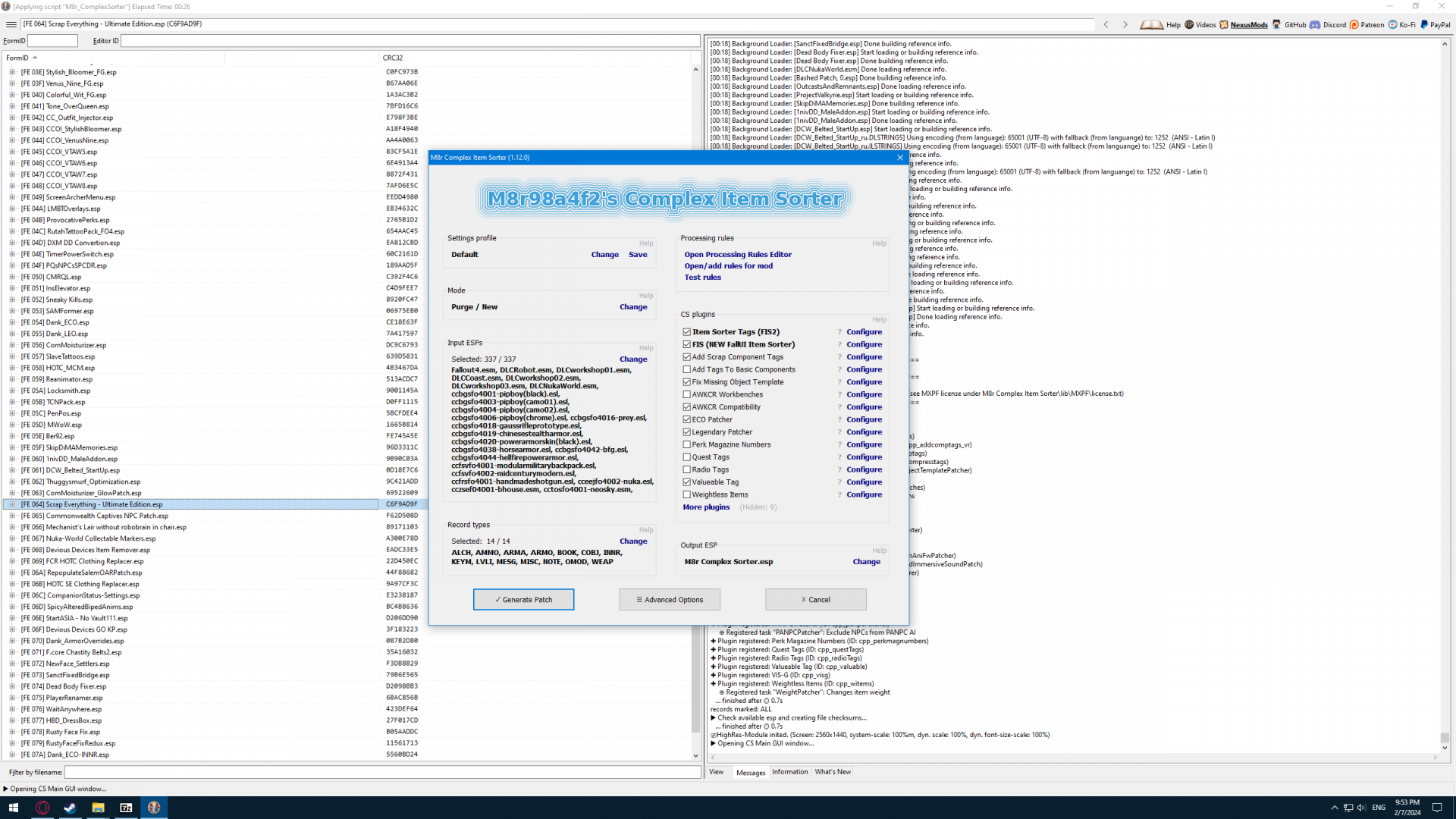Click the PayPal donation icon

(1424, 24)
